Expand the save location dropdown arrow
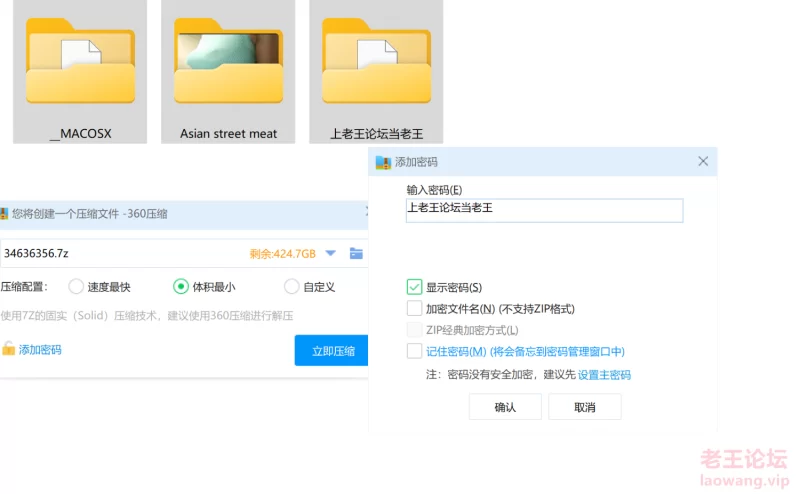This screenshot has height=494, width=800. click(x=331, y=253)
